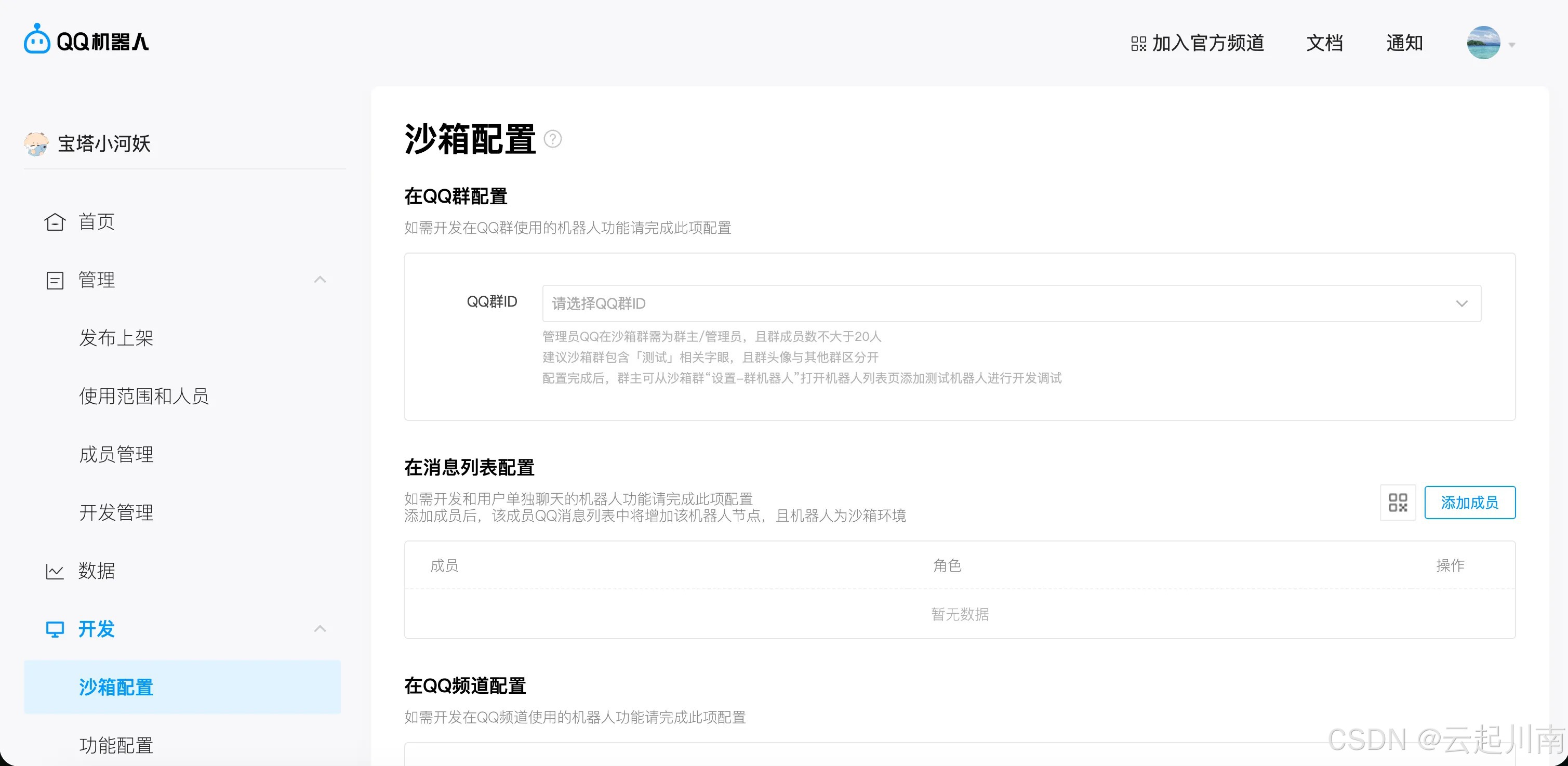Open the 通知 menu item
1568x766 pixels.
(x=1404, y=43)
